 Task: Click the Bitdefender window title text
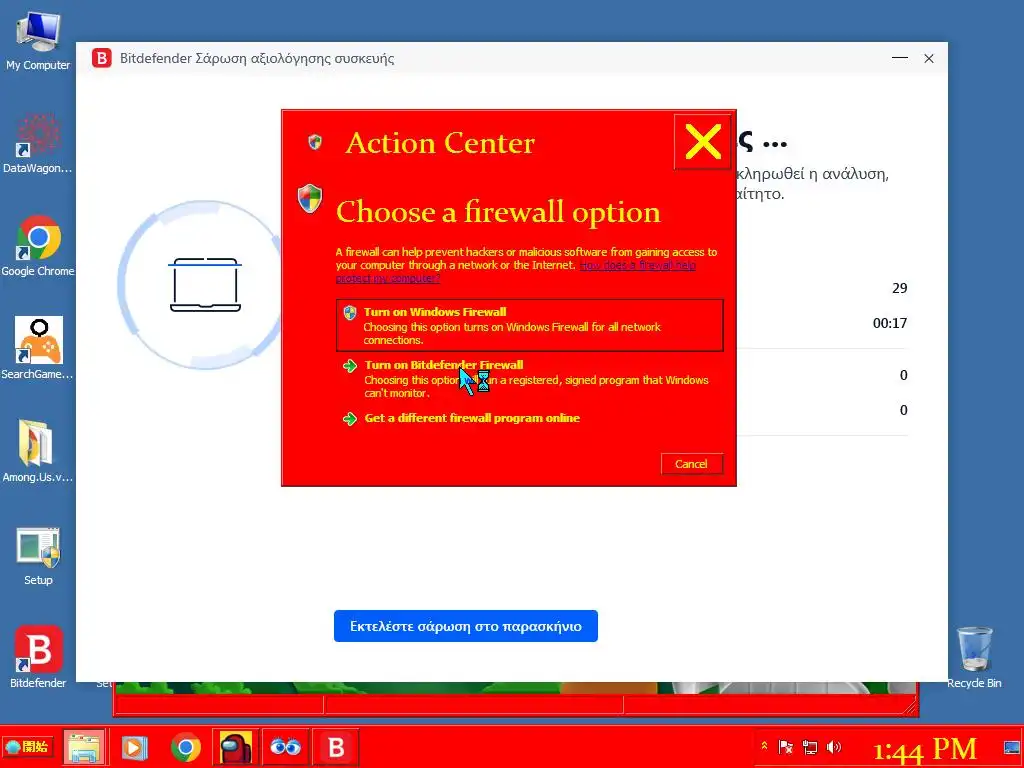tap(257, 59)
